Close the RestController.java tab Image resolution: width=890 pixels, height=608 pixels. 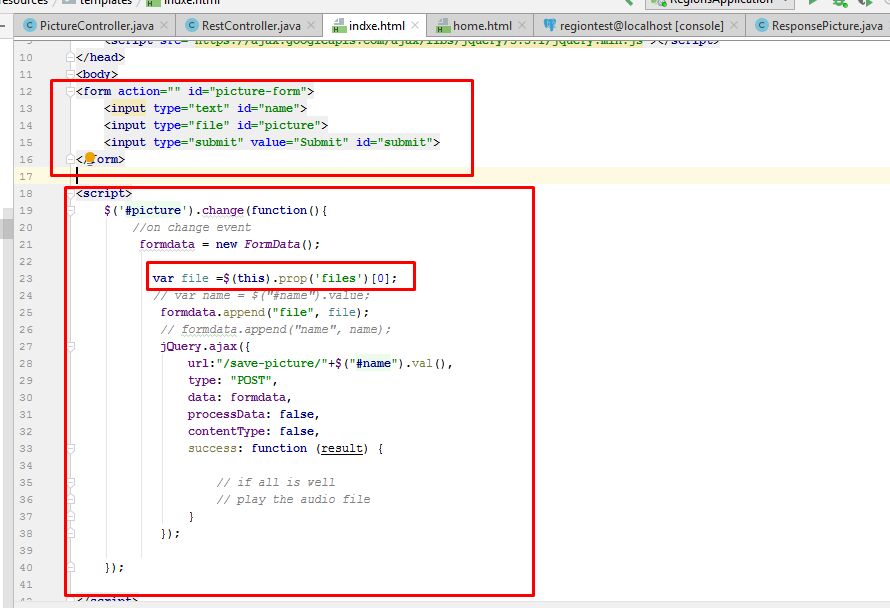310,26
